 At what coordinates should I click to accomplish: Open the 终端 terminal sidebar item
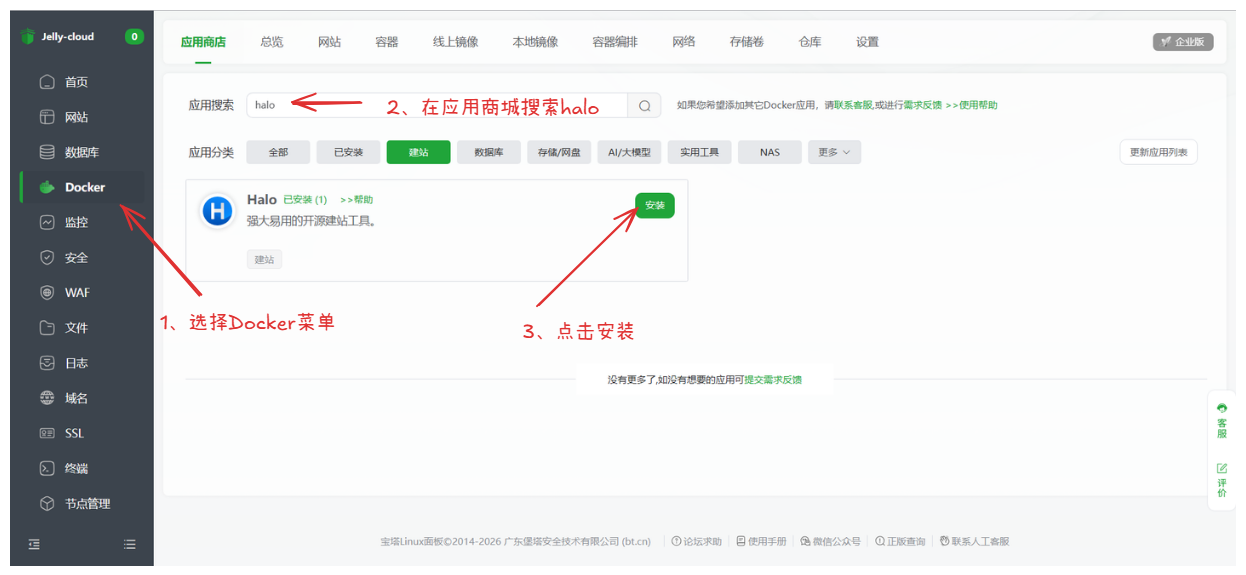[76, 468]
